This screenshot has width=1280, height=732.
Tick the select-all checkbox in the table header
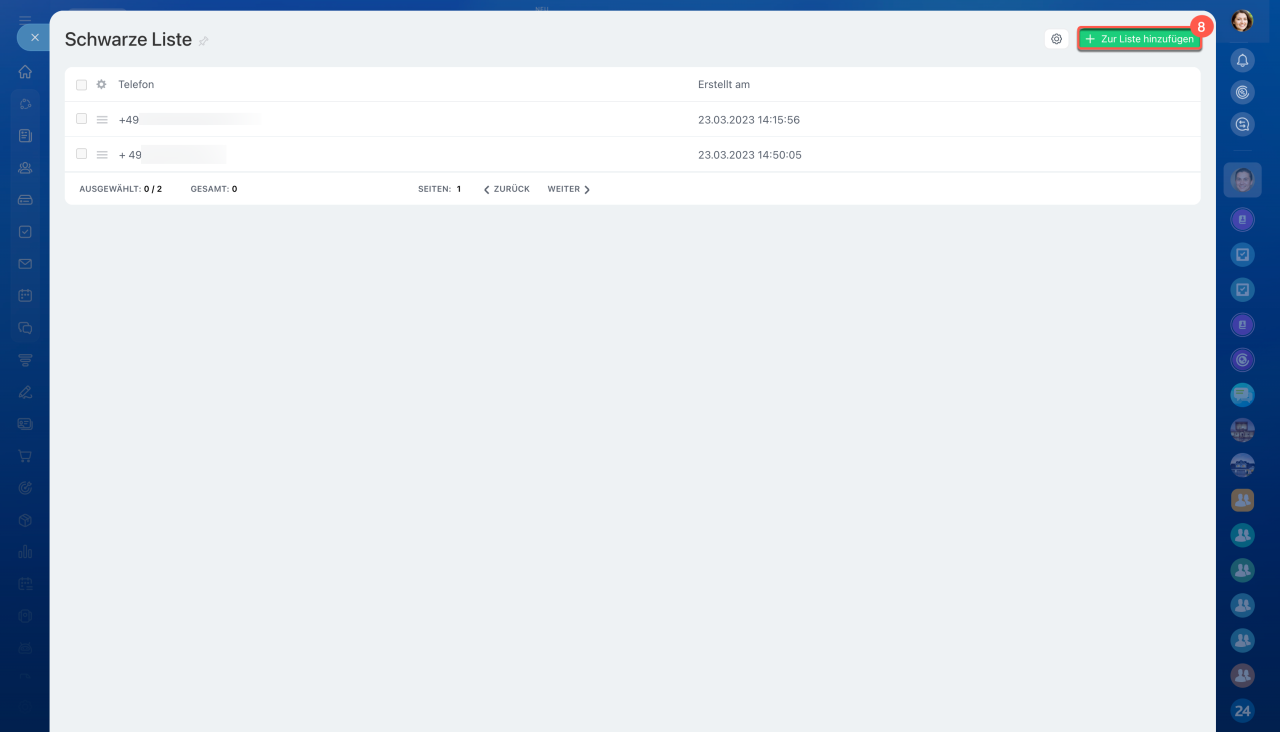82,85
